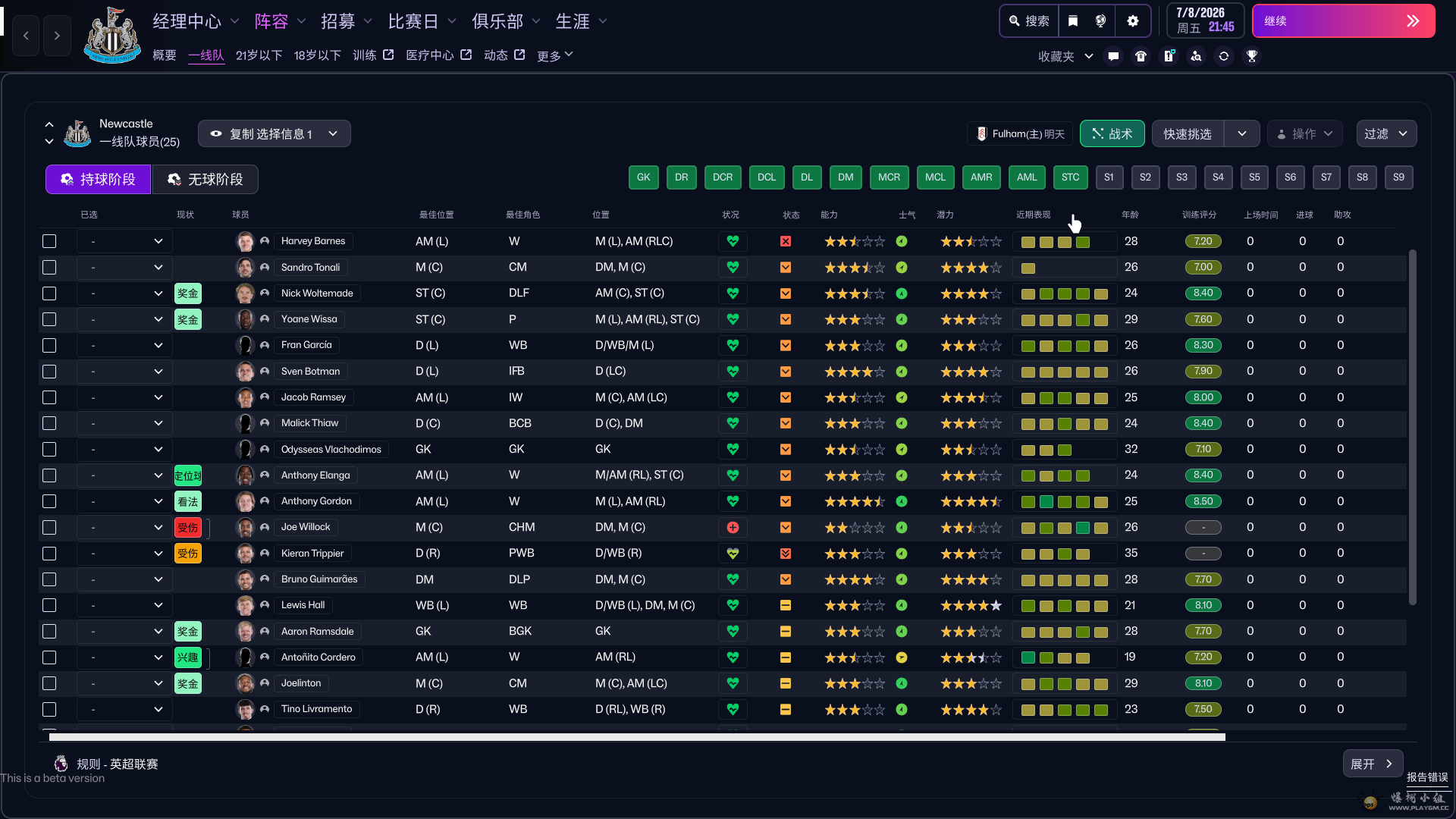Click the 战术 tactics button
This screenshot has width=1456, height=819.
(1112, 133)
